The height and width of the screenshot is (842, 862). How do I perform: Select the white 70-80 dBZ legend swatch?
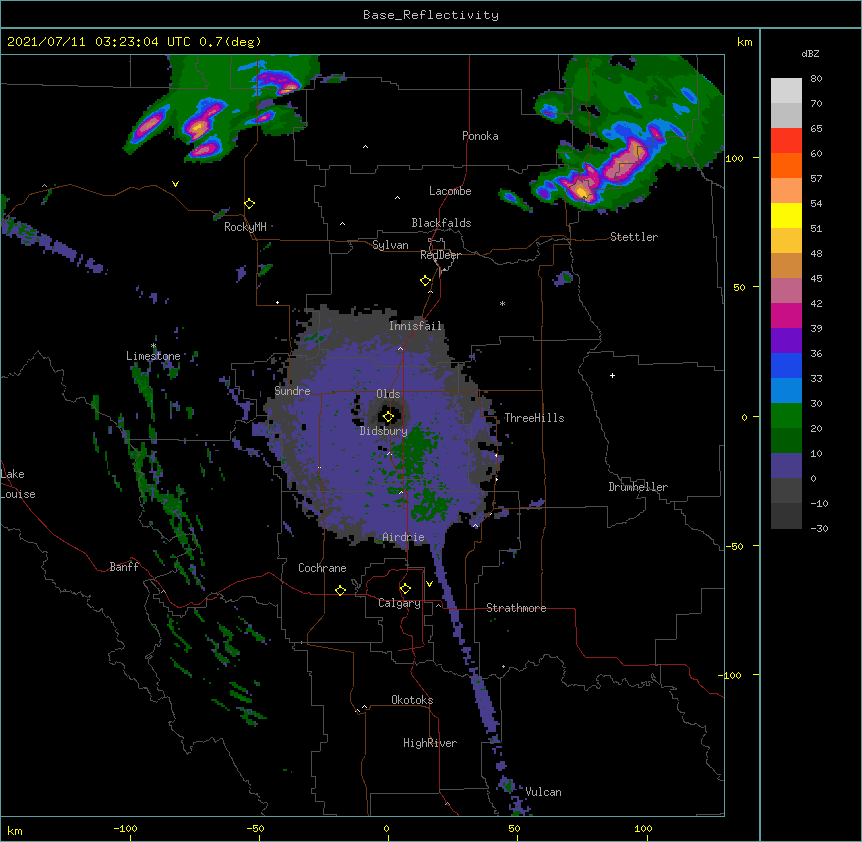click(786, 91)
